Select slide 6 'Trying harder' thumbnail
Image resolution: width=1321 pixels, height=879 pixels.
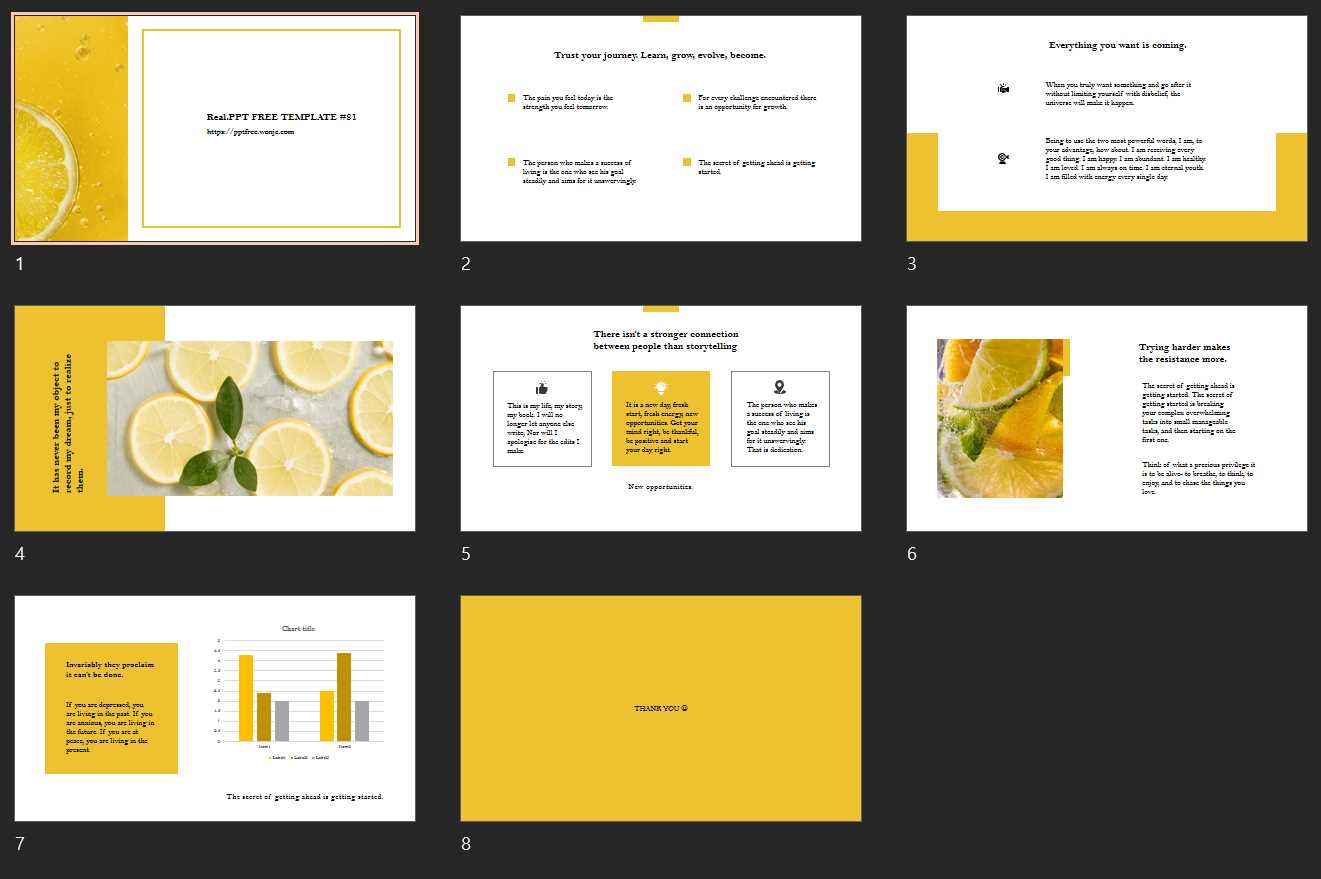click(x=1107, y=419)
